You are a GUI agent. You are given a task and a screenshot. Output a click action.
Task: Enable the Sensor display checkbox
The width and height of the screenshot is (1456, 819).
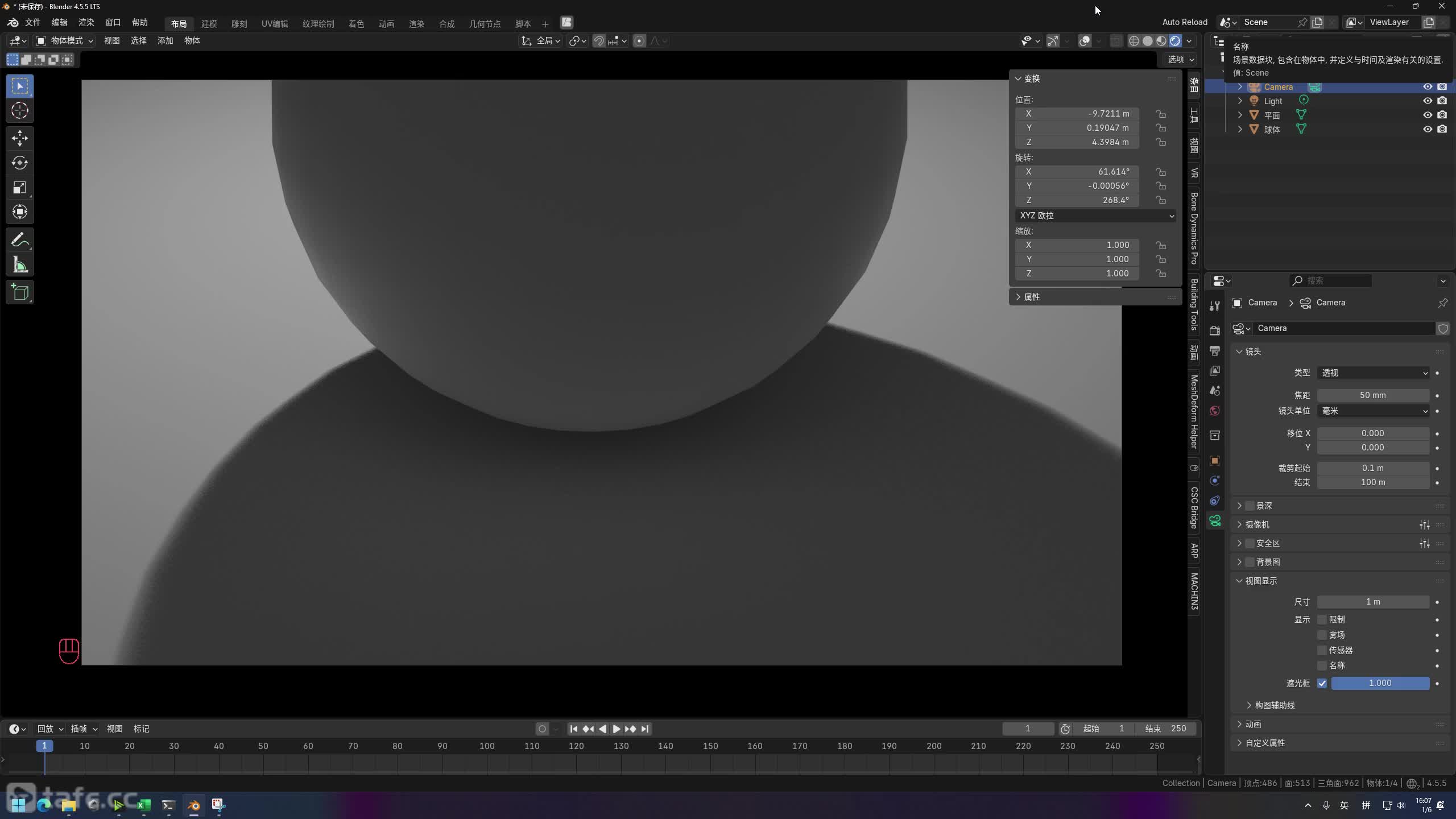(1322, 650)
